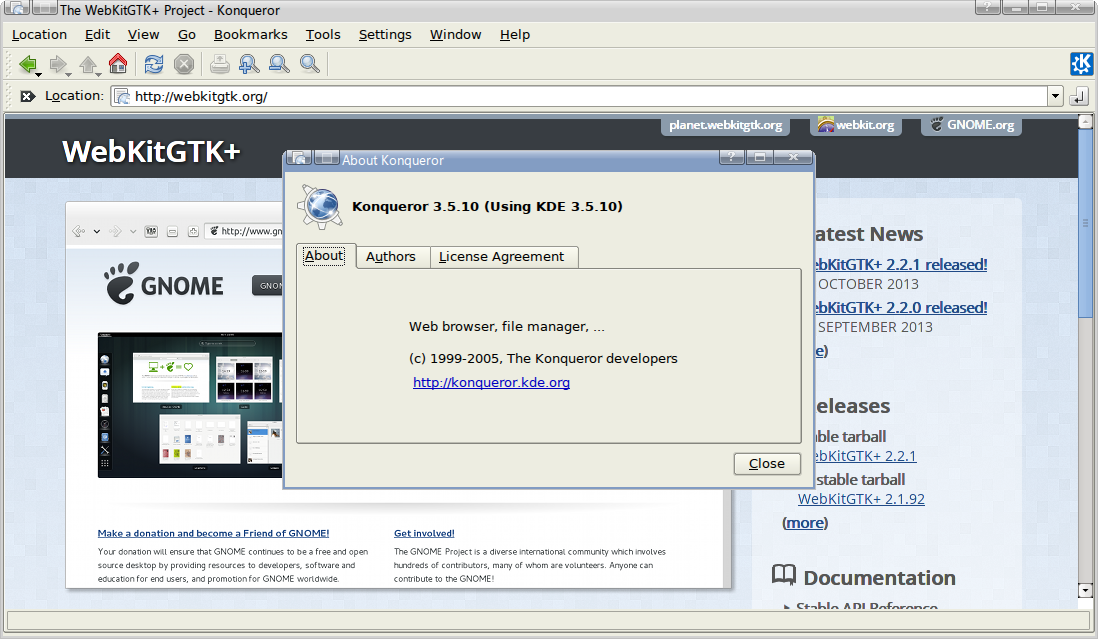Click Make a donation and become a Friend link
Image resolution: width=1098 pixels, height=639 pixels.
click(214, 533)
